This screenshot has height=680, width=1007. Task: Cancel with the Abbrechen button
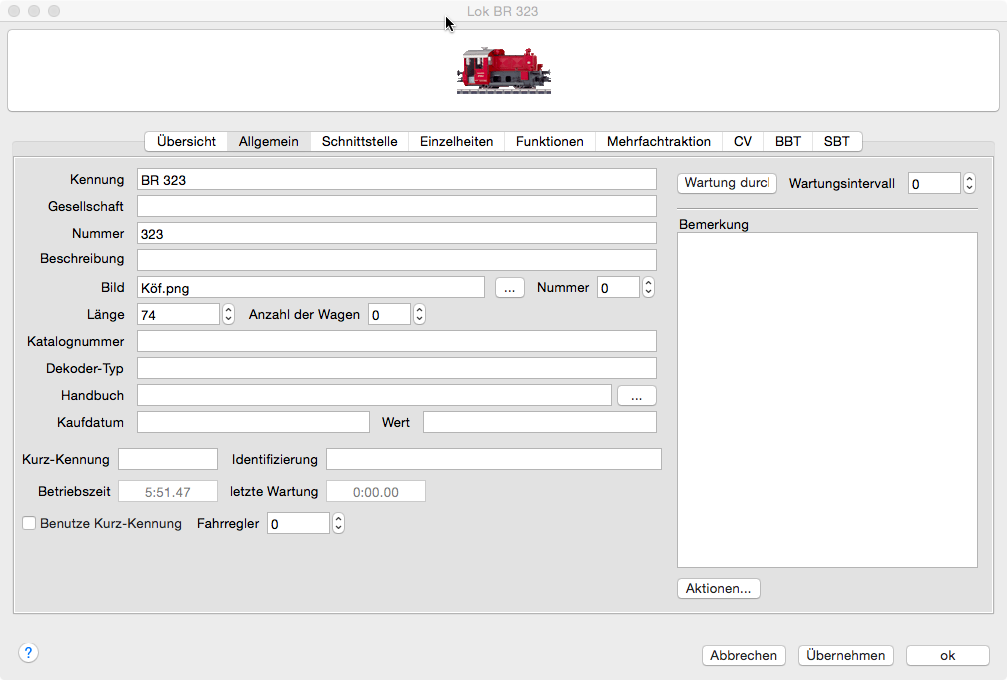tap(743, 656)
